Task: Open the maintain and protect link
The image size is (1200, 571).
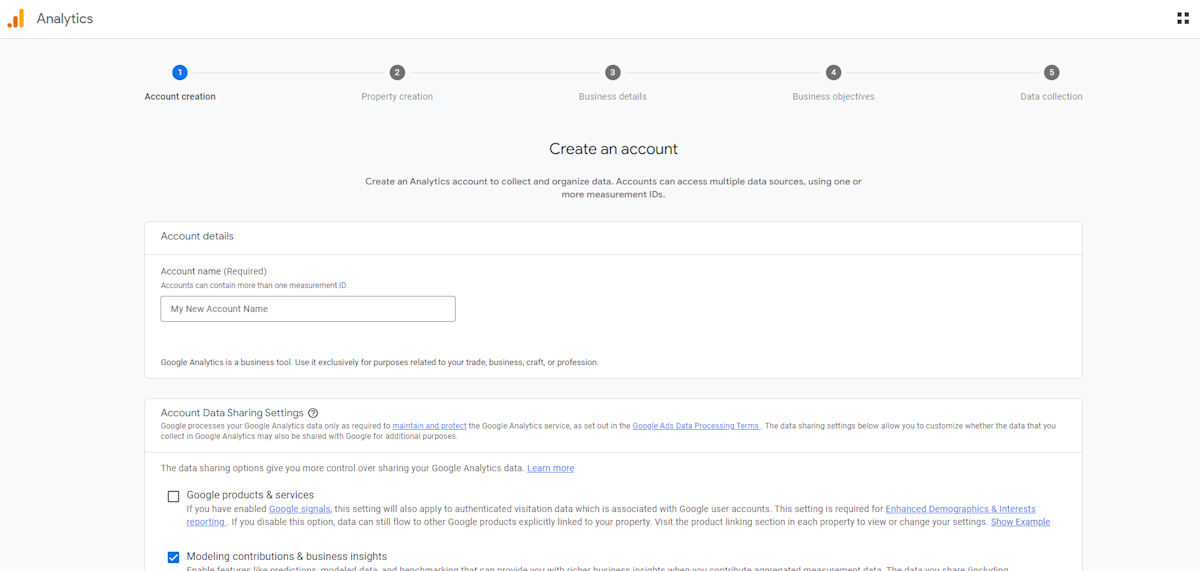Action: 429,426
